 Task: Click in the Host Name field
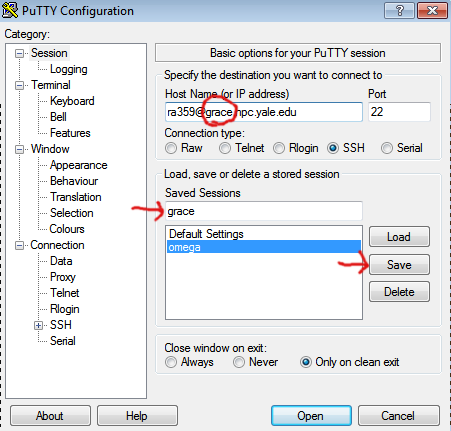[264, 112]
